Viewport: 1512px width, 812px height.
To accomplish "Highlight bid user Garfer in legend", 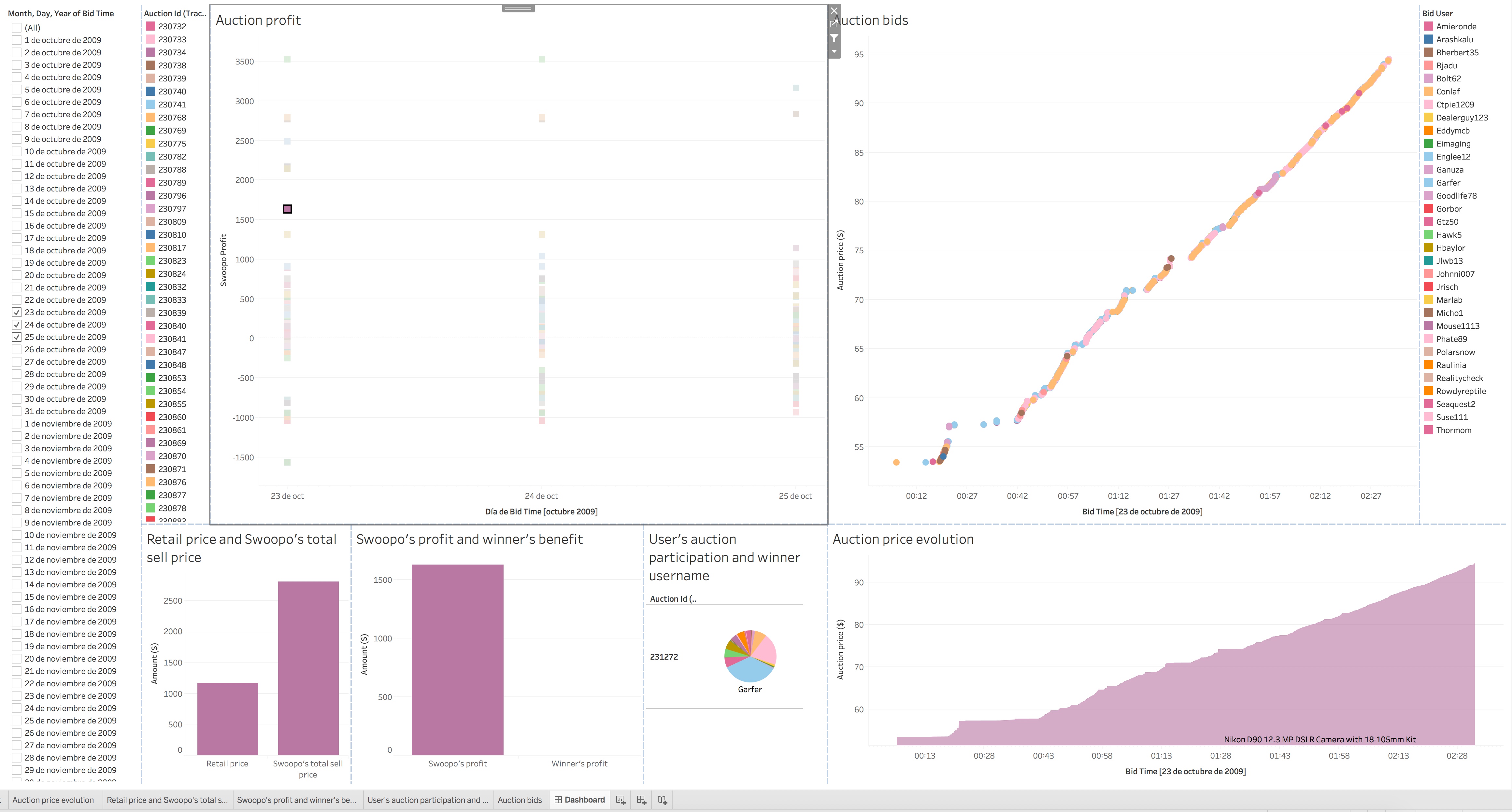I will click(x=1448, y=182).
